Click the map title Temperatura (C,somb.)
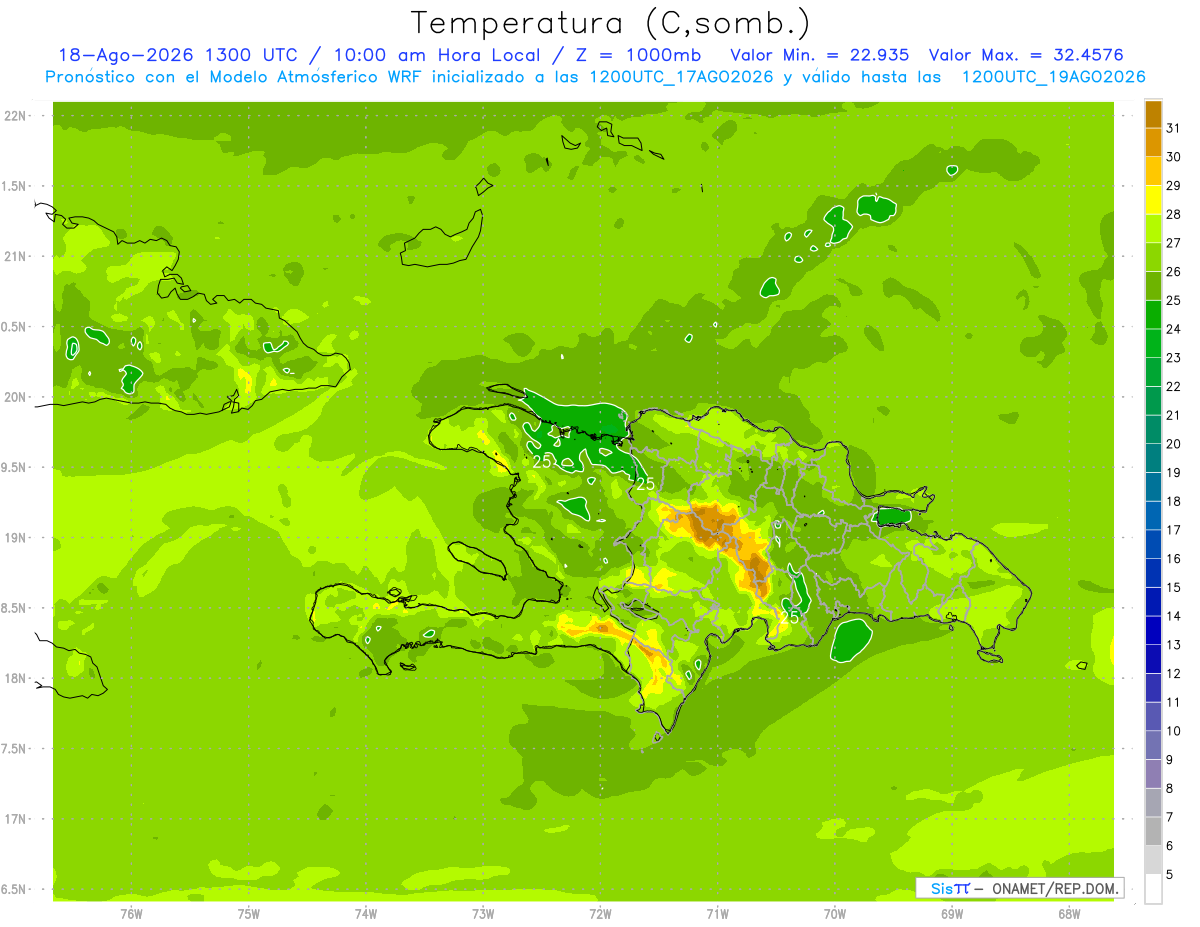 (x=610, y=22)
